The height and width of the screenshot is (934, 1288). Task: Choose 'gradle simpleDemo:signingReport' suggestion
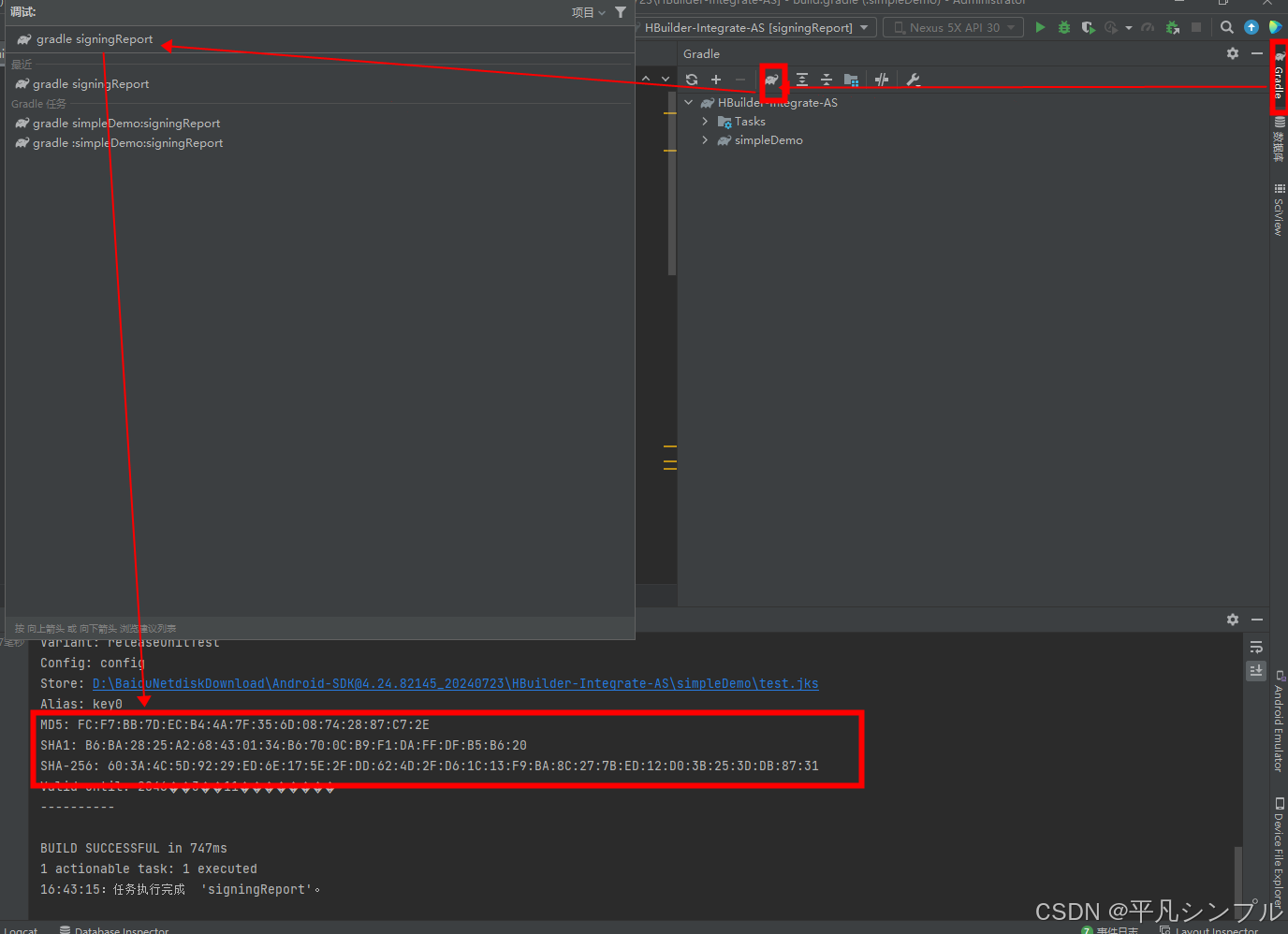[x=320, y=124]
